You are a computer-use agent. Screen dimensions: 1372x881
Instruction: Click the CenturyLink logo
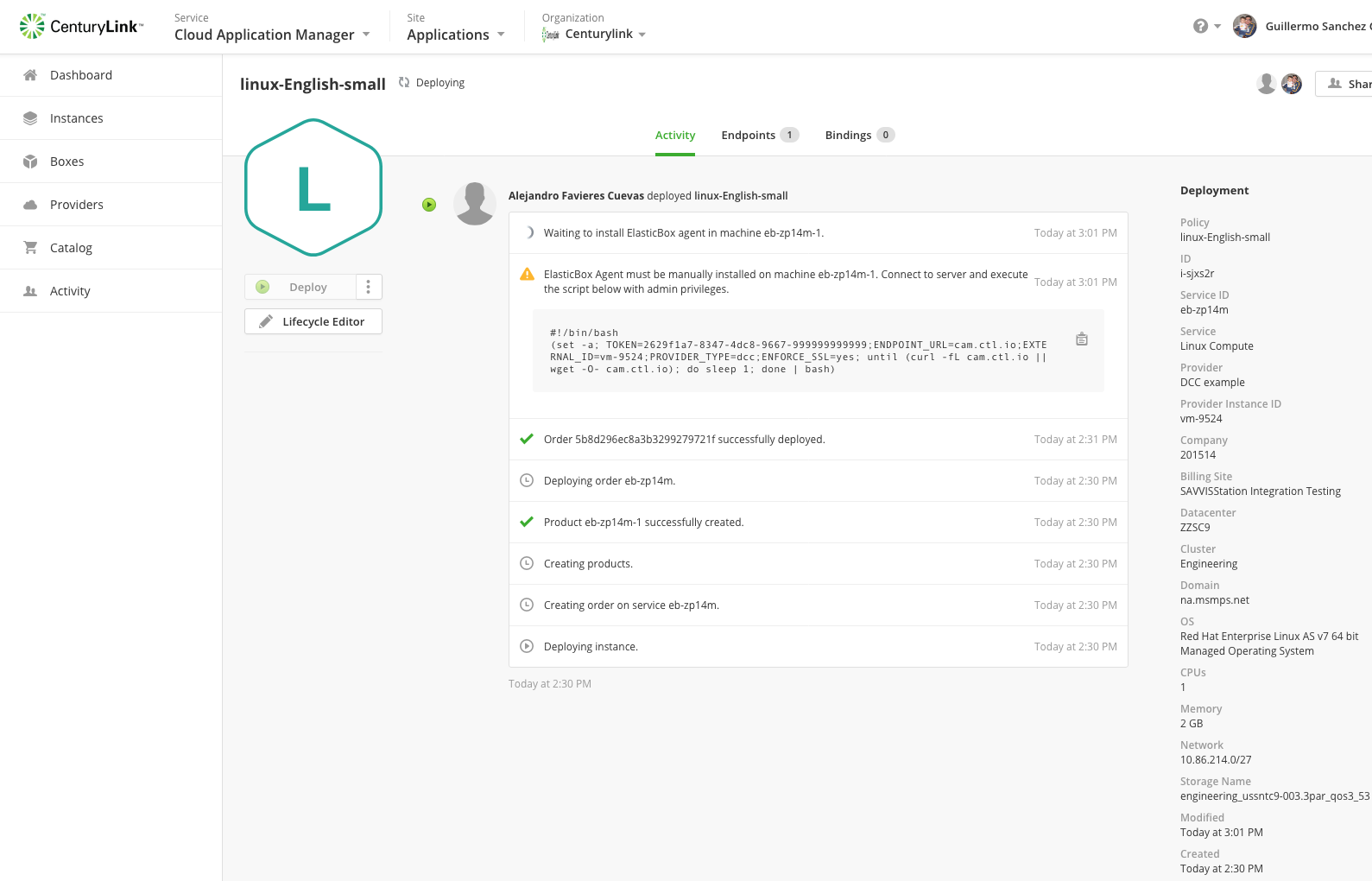[x=81, y=26]
